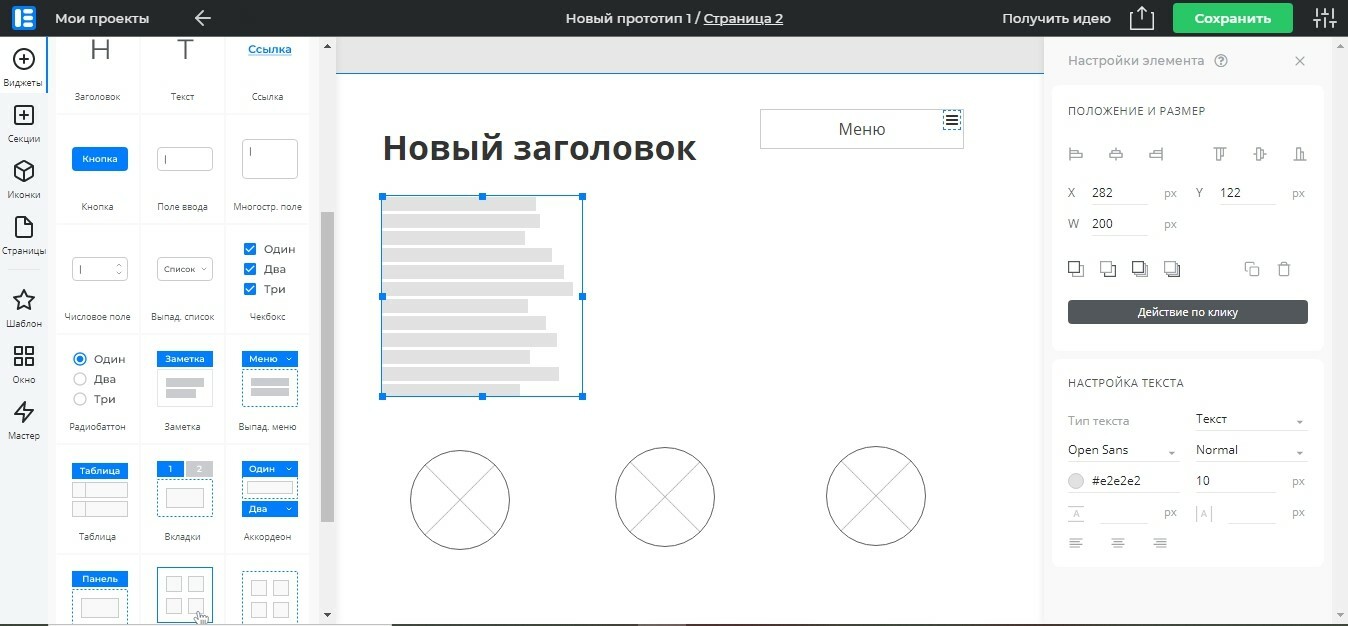1348x626 pixels.
Task: Click the Y position field
Action: click(1246, 193)
